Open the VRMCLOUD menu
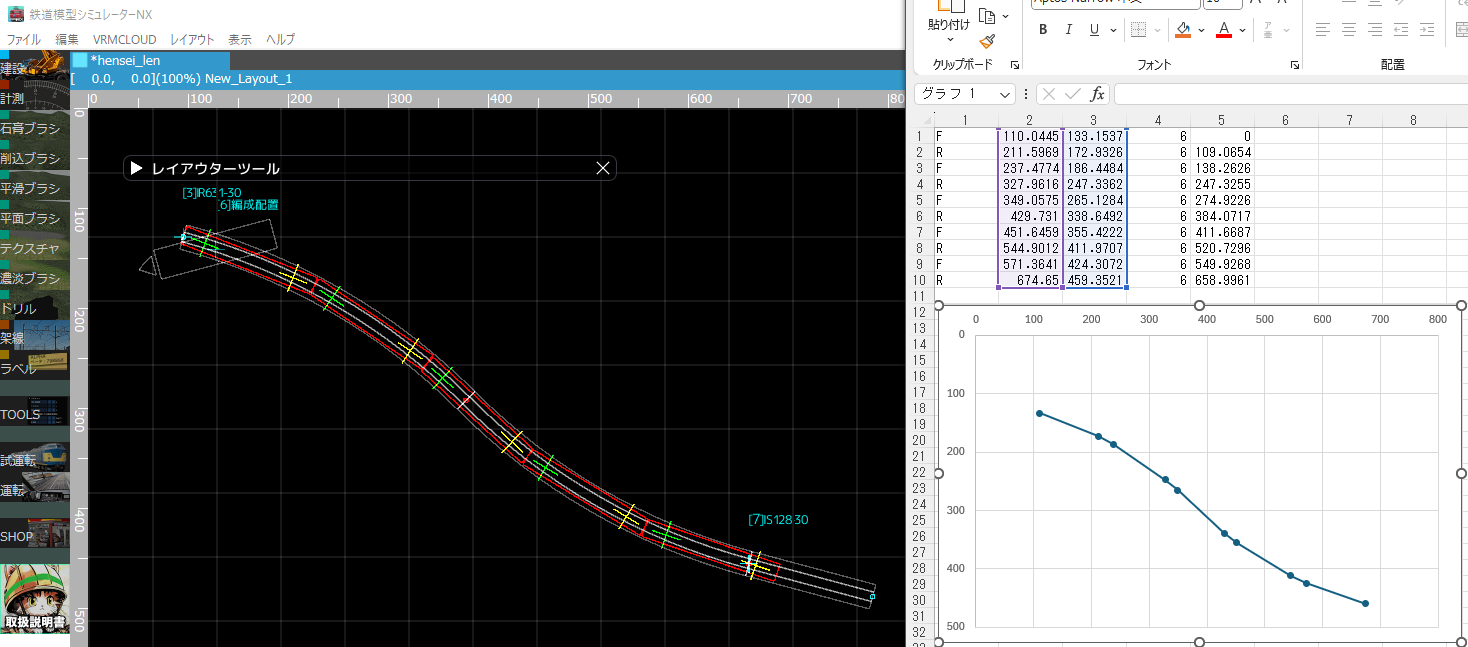 pos(125,40)
